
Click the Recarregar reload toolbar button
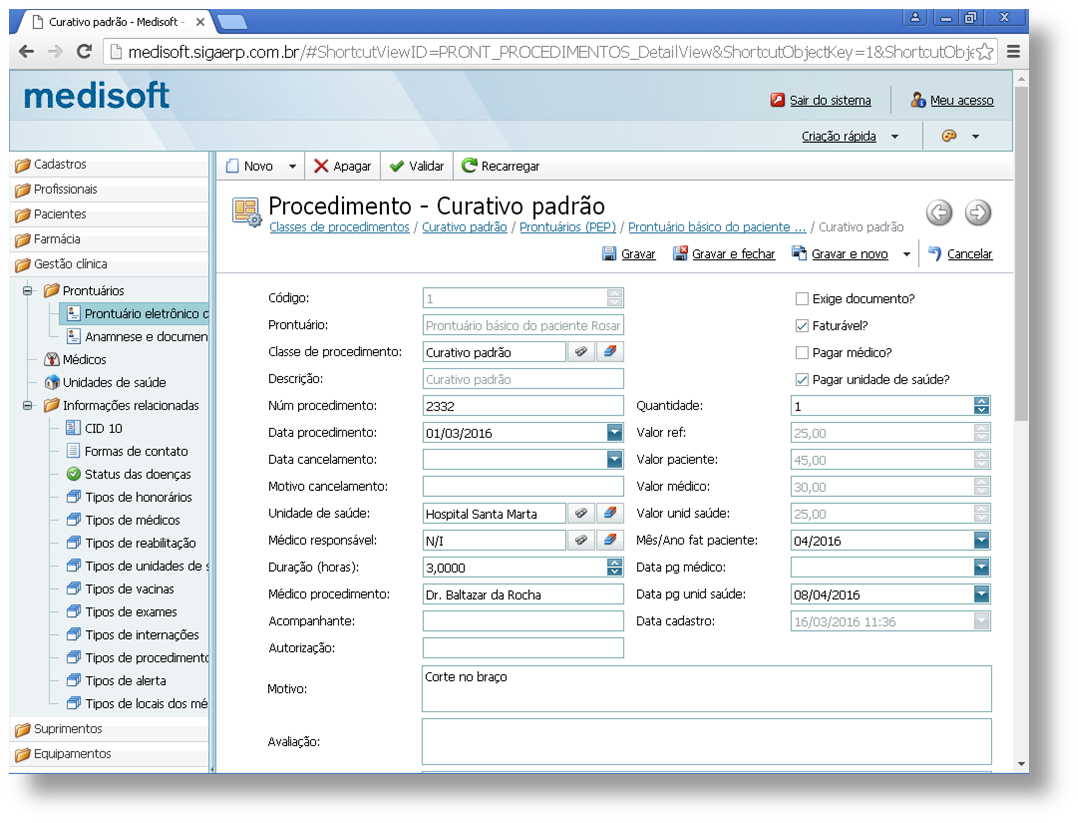click(500, 166)
